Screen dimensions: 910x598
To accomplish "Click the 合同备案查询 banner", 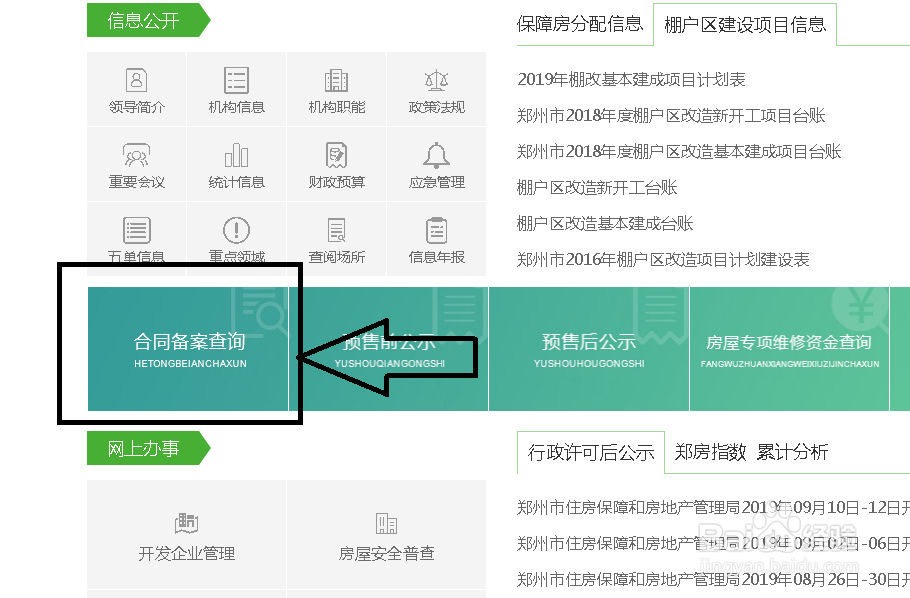I will 190,345.
